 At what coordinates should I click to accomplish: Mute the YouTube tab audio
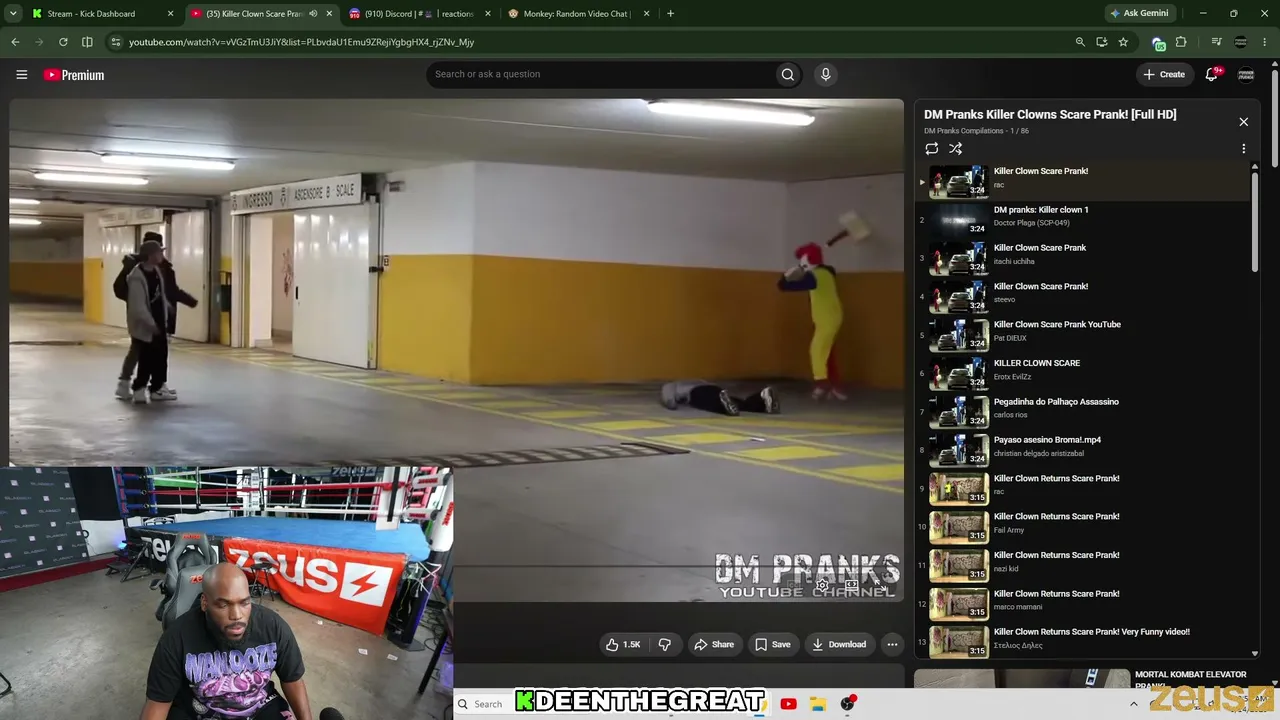(x=313, y=14)
